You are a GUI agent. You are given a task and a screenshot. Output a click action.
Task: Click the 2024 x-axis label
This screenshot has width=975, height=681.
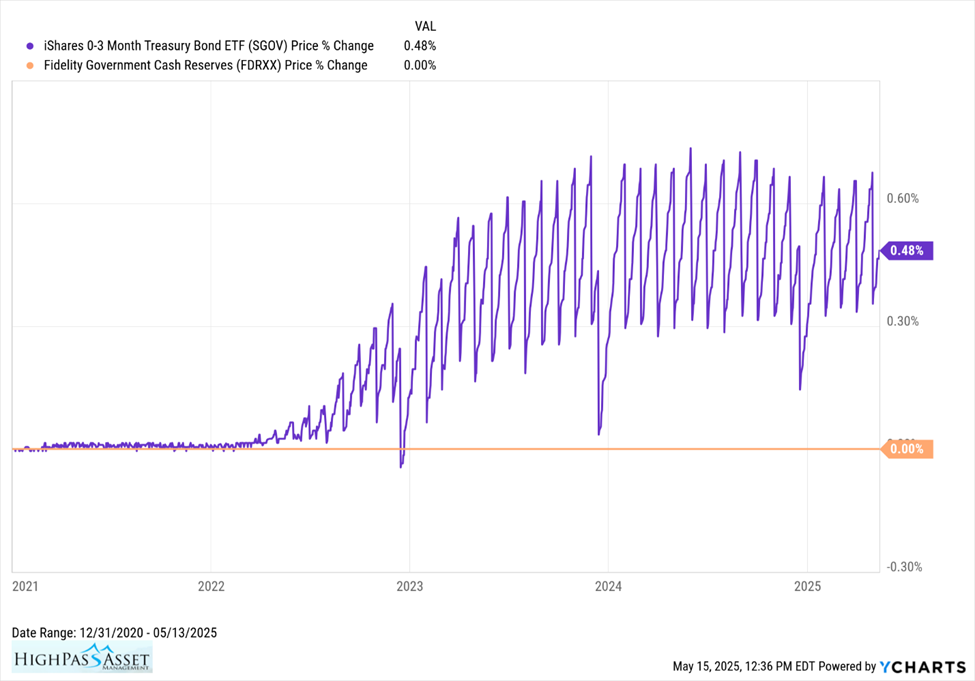(x=608, y=586)
